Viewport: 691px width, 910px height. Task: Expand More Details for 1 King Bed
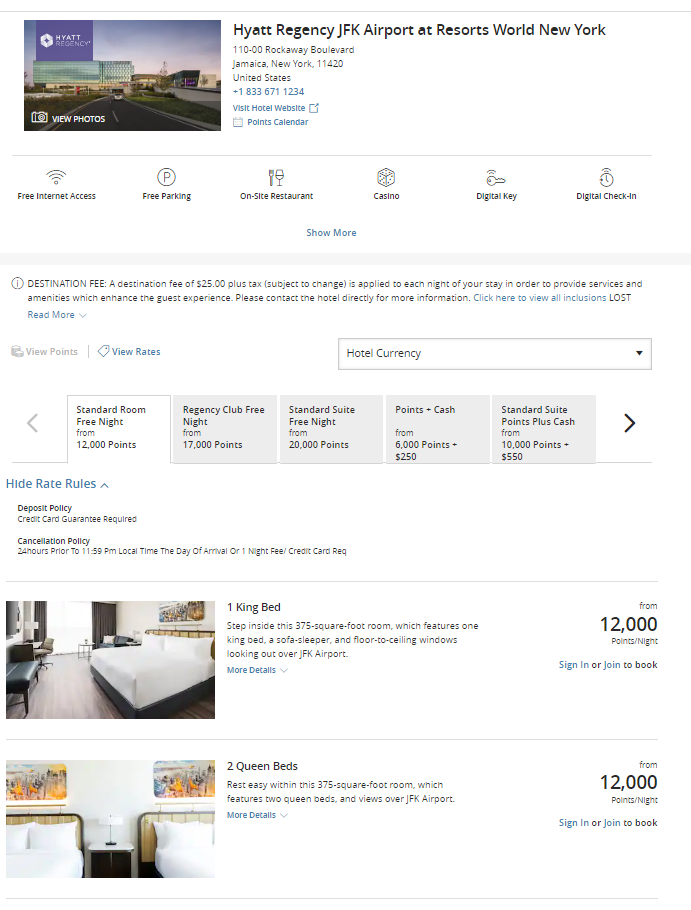pyautogui.click(x=257, y=670)
